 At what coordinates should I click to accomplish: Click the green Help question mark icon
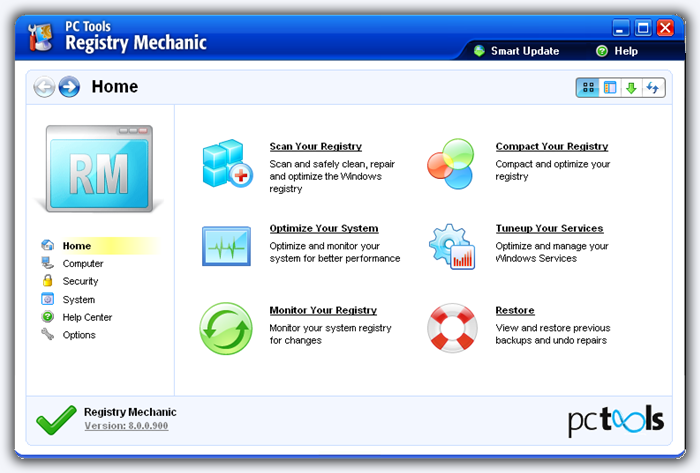[602, 51]
